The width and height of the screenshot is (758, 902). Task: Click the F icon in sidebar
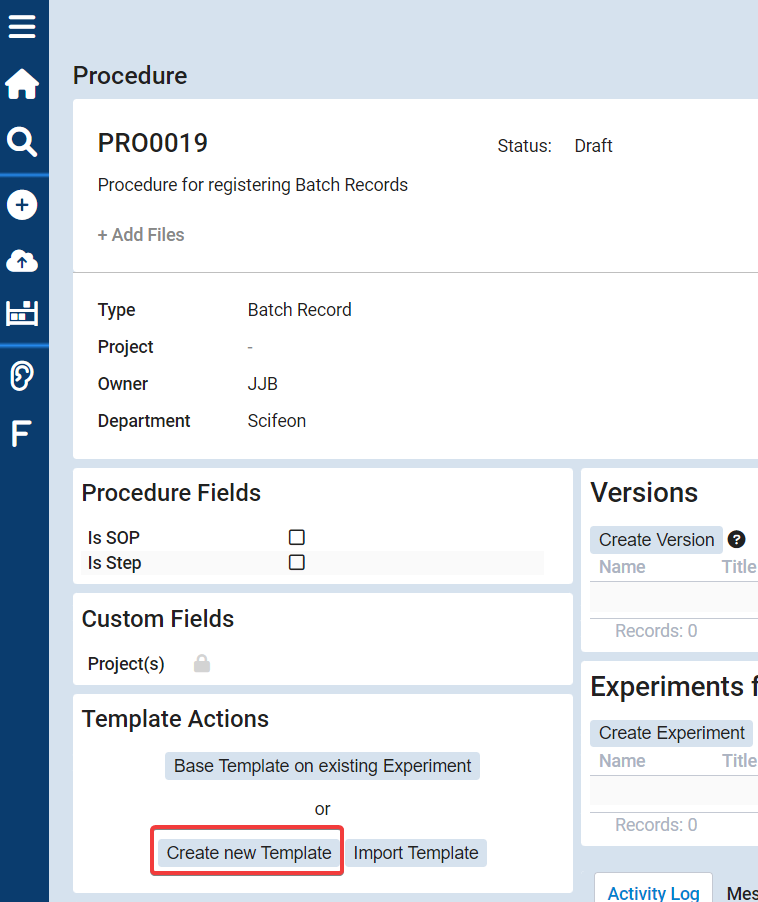21,434
